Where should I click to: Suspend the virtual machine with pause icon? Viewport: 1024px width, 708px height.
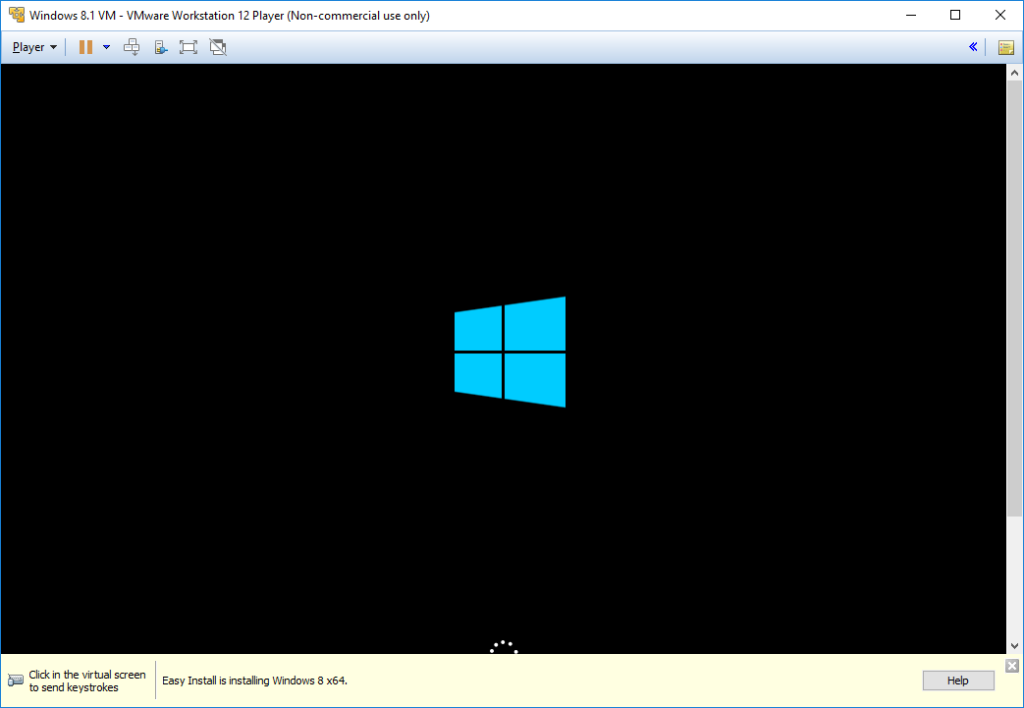coord(85,46)
